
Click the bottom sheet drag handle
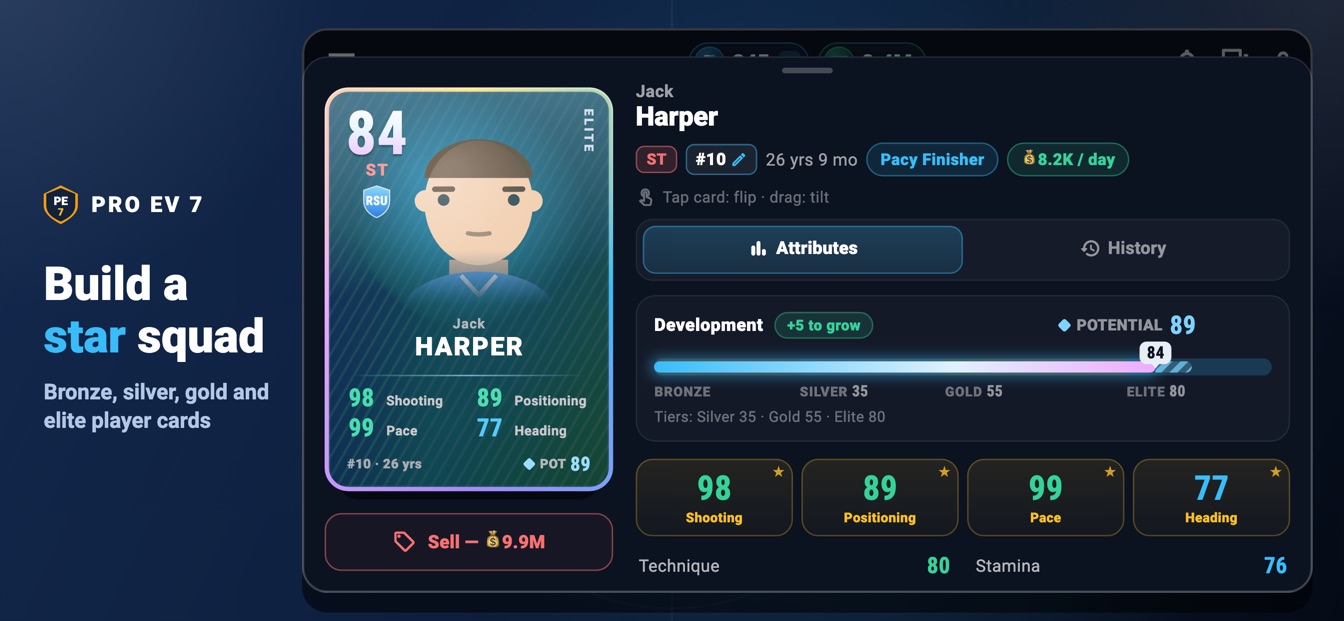(x=807, y=70)
